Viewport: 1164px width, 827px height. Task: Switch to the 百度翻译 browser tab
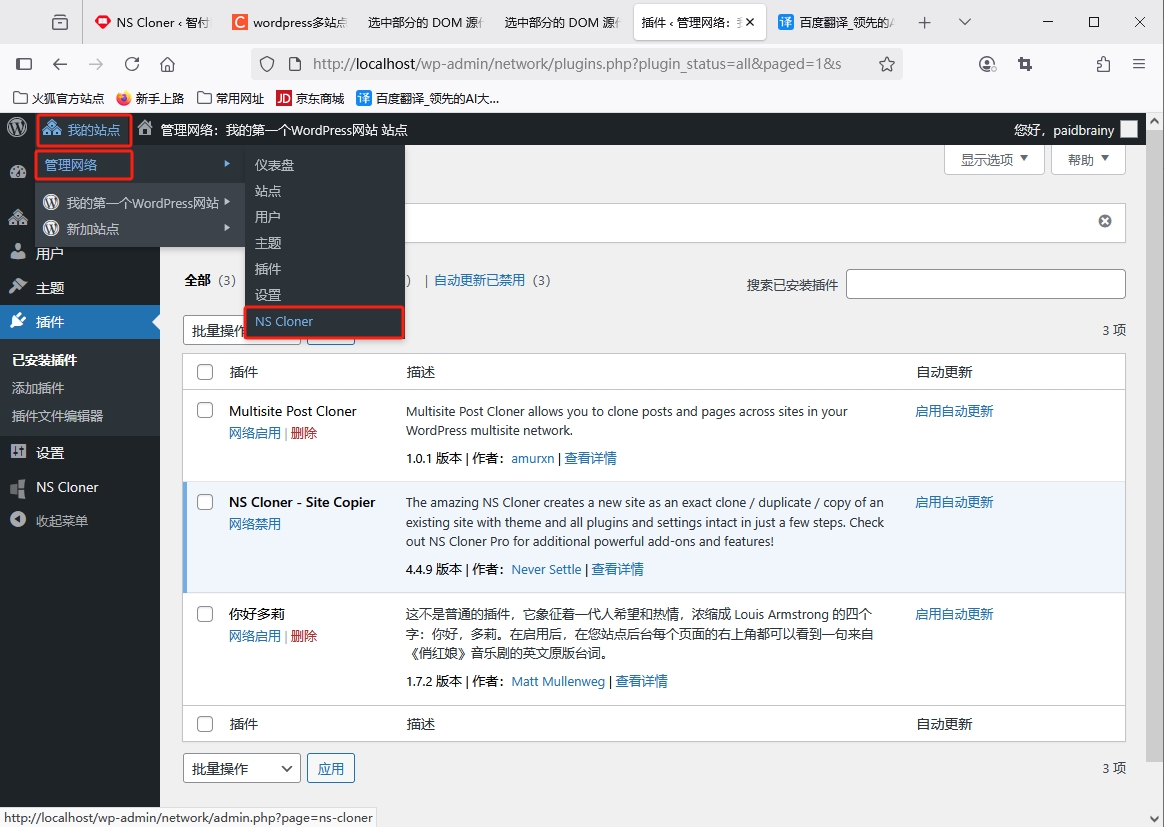pos(835,22)
